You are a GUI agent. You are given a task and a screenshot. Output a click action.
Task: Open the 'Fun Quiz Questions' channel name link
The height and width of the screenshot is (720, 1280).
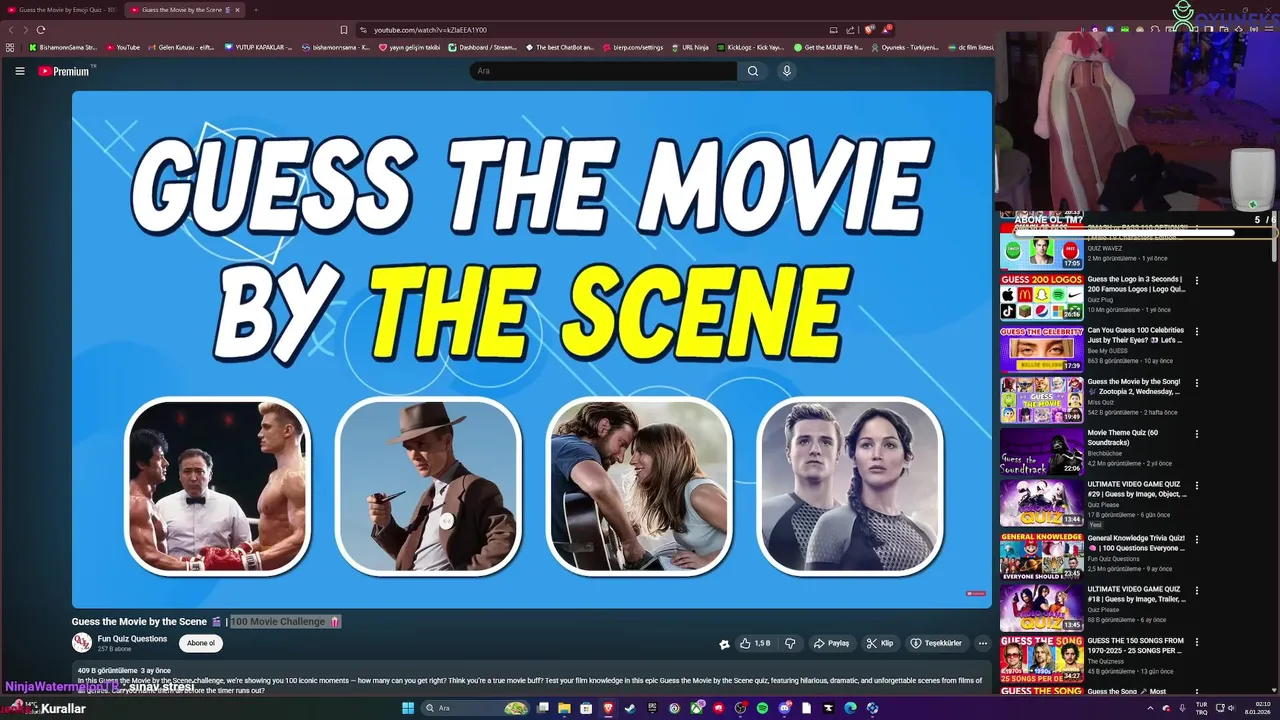click(x=132, y=638)
